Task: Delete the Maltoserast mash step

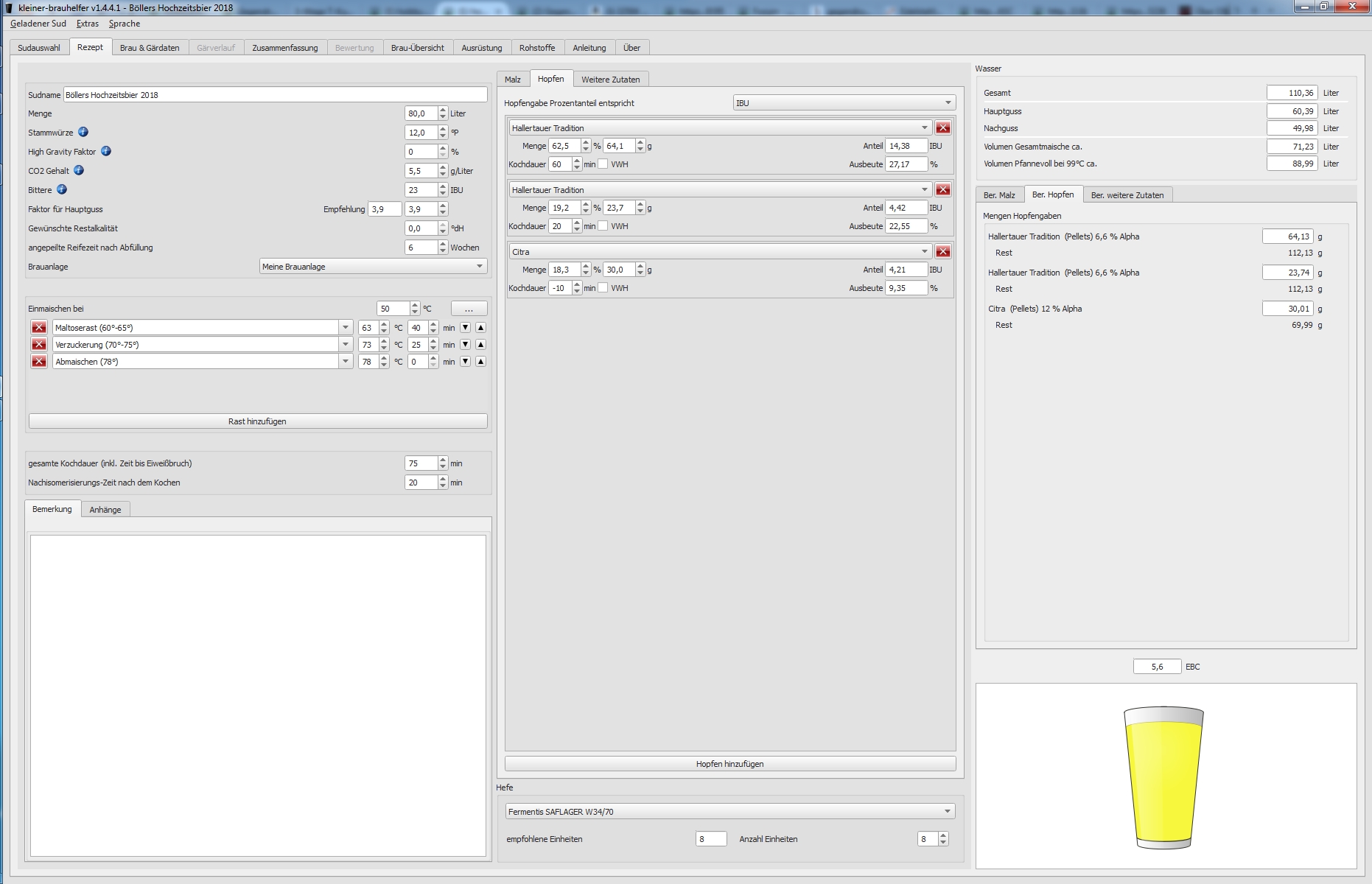Action: [x=39, y=328]
